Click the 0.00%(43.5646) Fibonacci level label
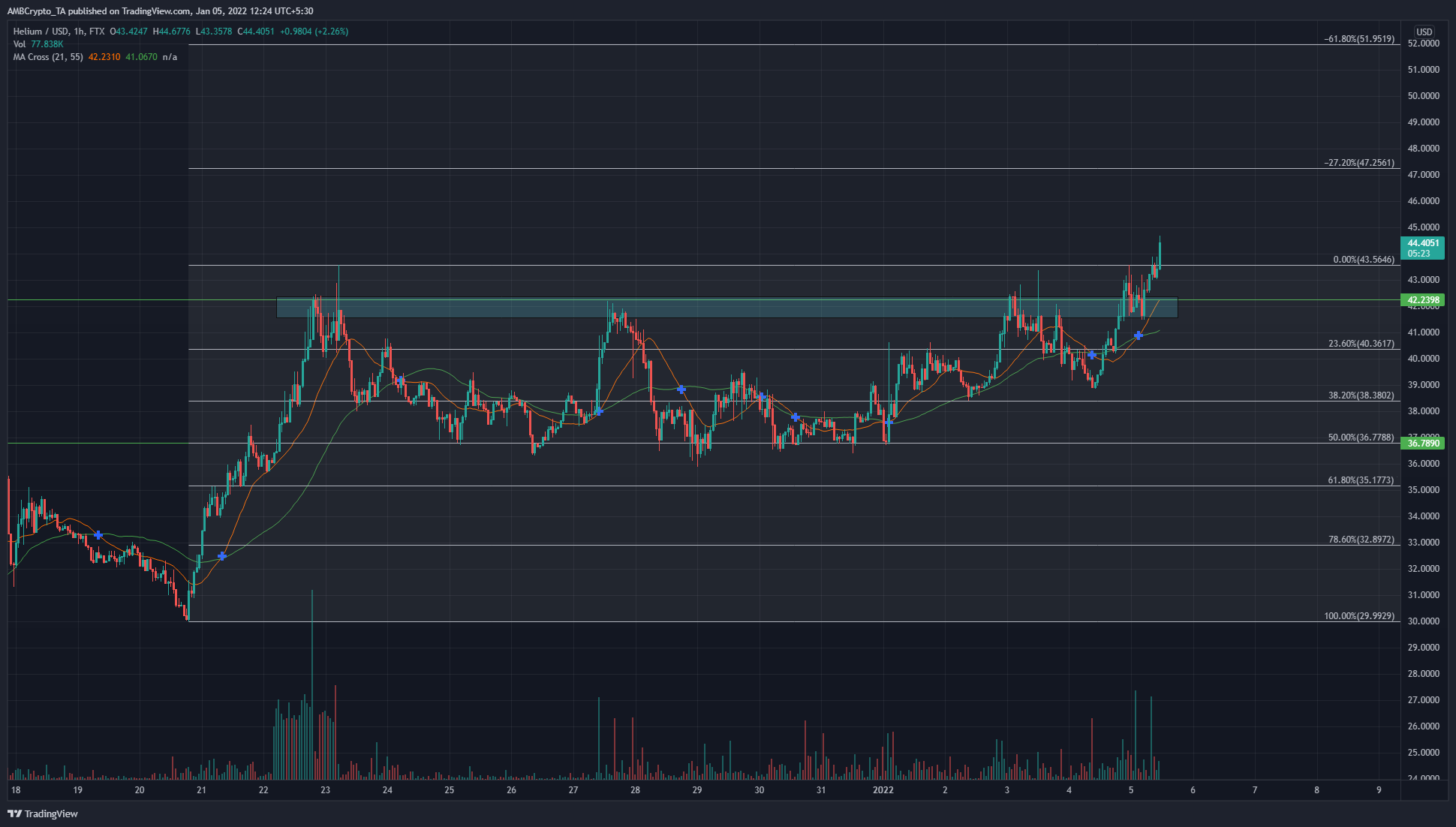This screenshot has width=1456, height=827. 1363,260
